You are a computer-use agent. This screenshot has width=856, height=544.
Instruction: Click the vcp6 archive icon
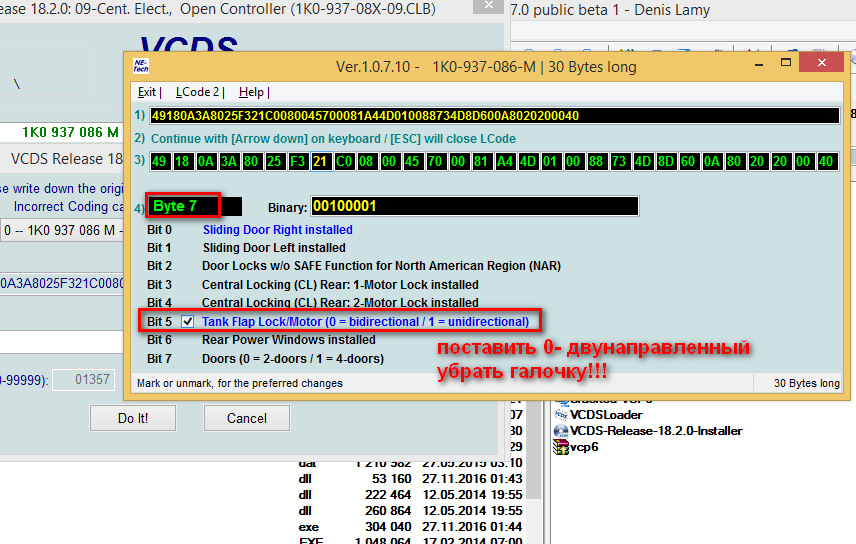[561, 447]
